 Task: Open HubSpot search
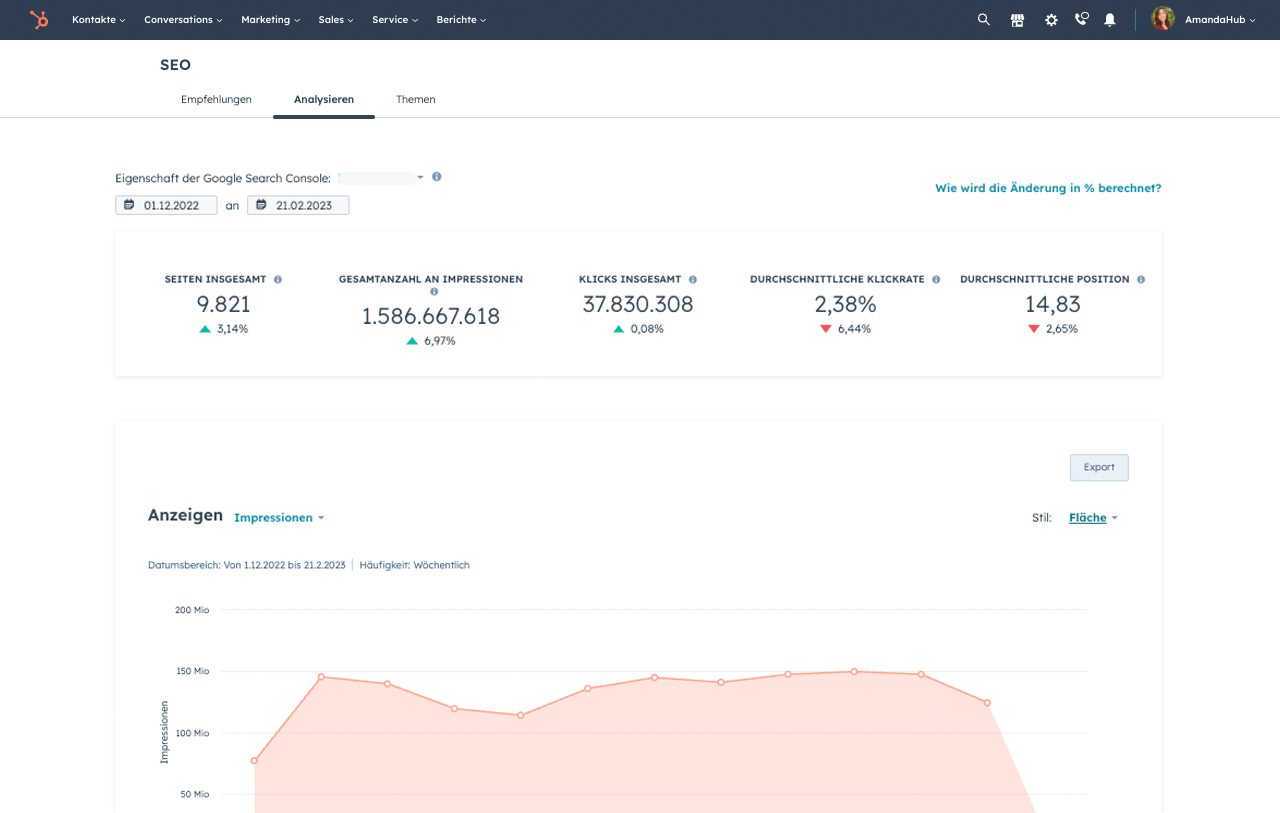pos(983,19)
